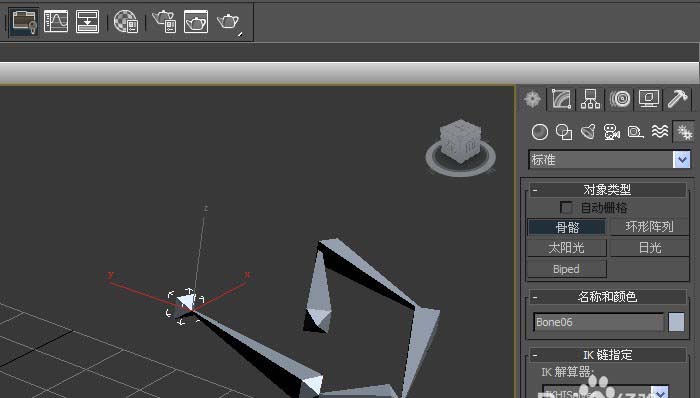Open the Rendered Frame Window
This screenshot has height=398, width=700.
[196, 21]
